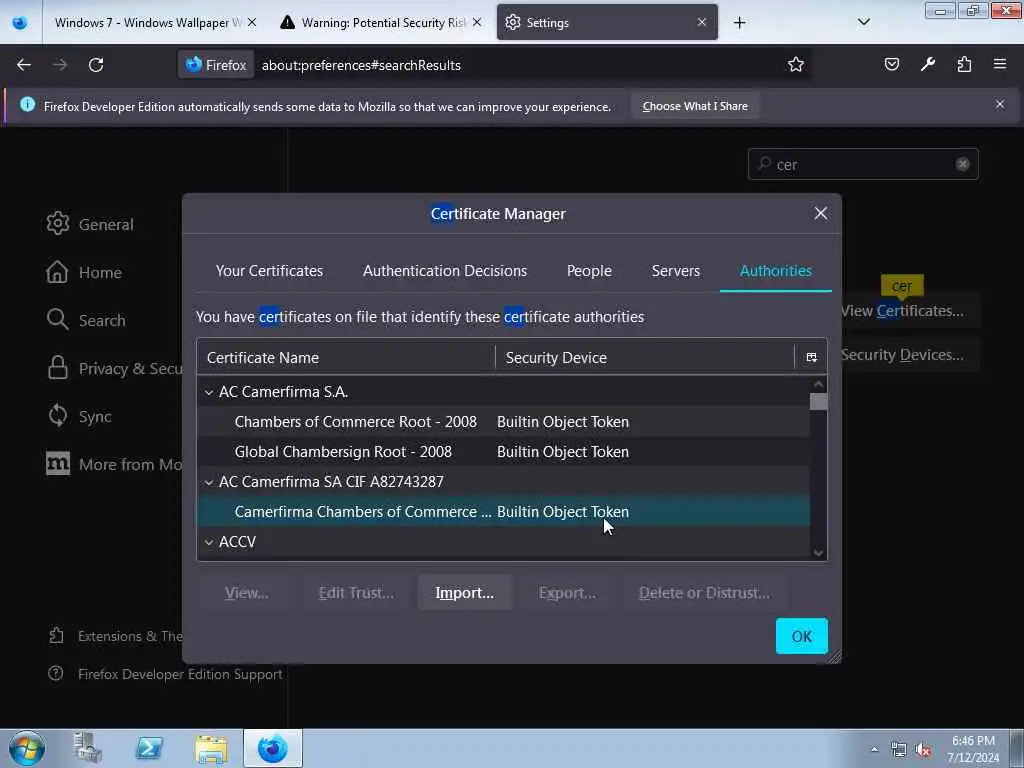Close the Windows 7 Wallpaper tab

point(252,23)
